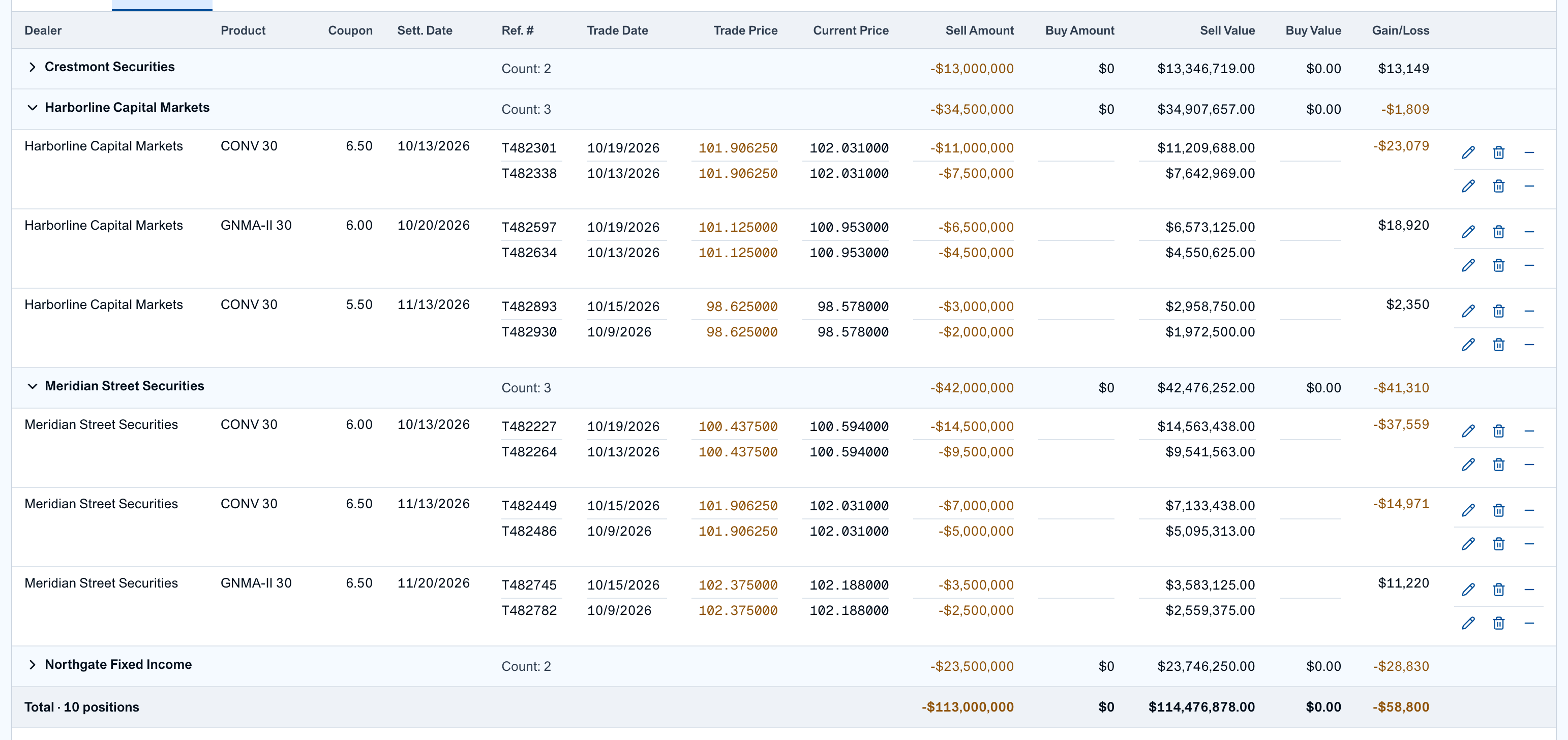The width and height of the screenshot is (1568, 740).
Task: Click Sell Value column header
Action: (x=1227, y=30)
